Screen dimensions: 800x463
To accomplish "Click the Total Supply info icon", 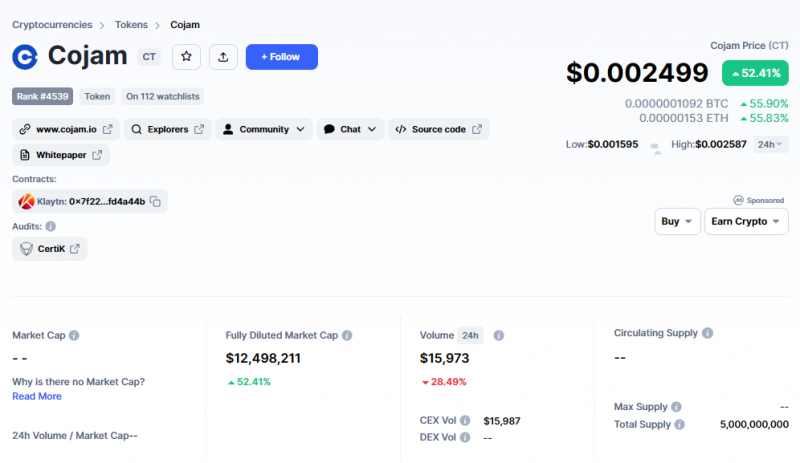I will click(x=680, y=424).
